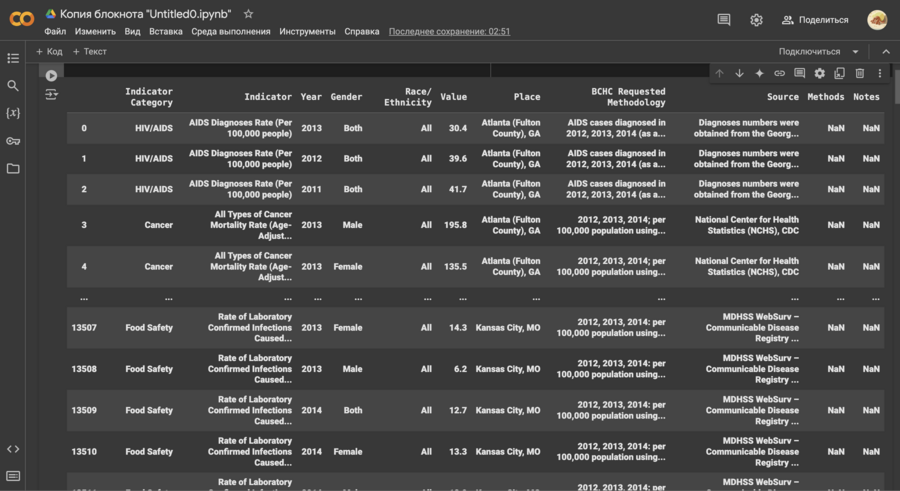
Task: Click the Indicator Category column header
Action: pos(149,96)
